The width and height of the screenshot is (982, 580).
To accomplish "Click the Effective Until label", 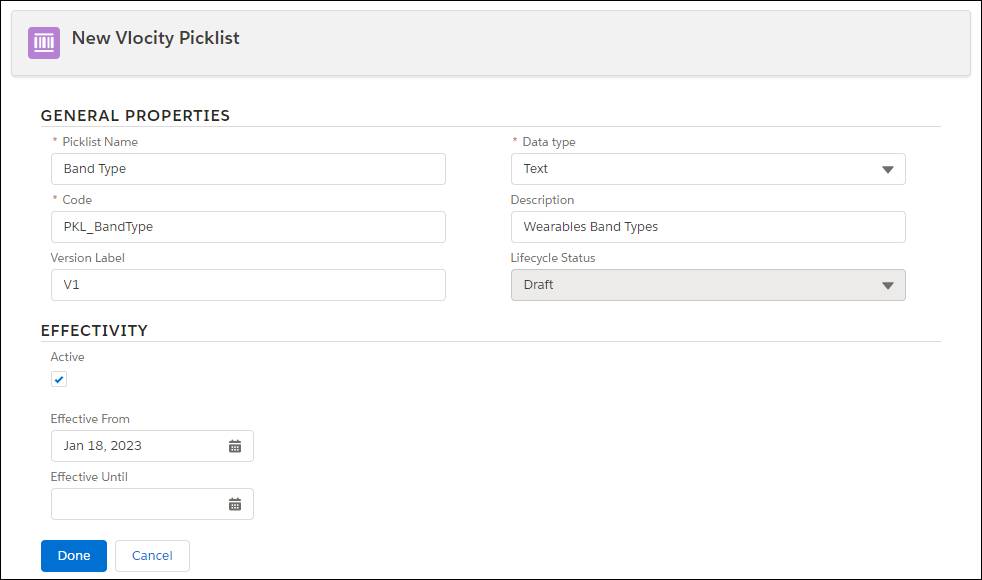I will click(90, 477).
